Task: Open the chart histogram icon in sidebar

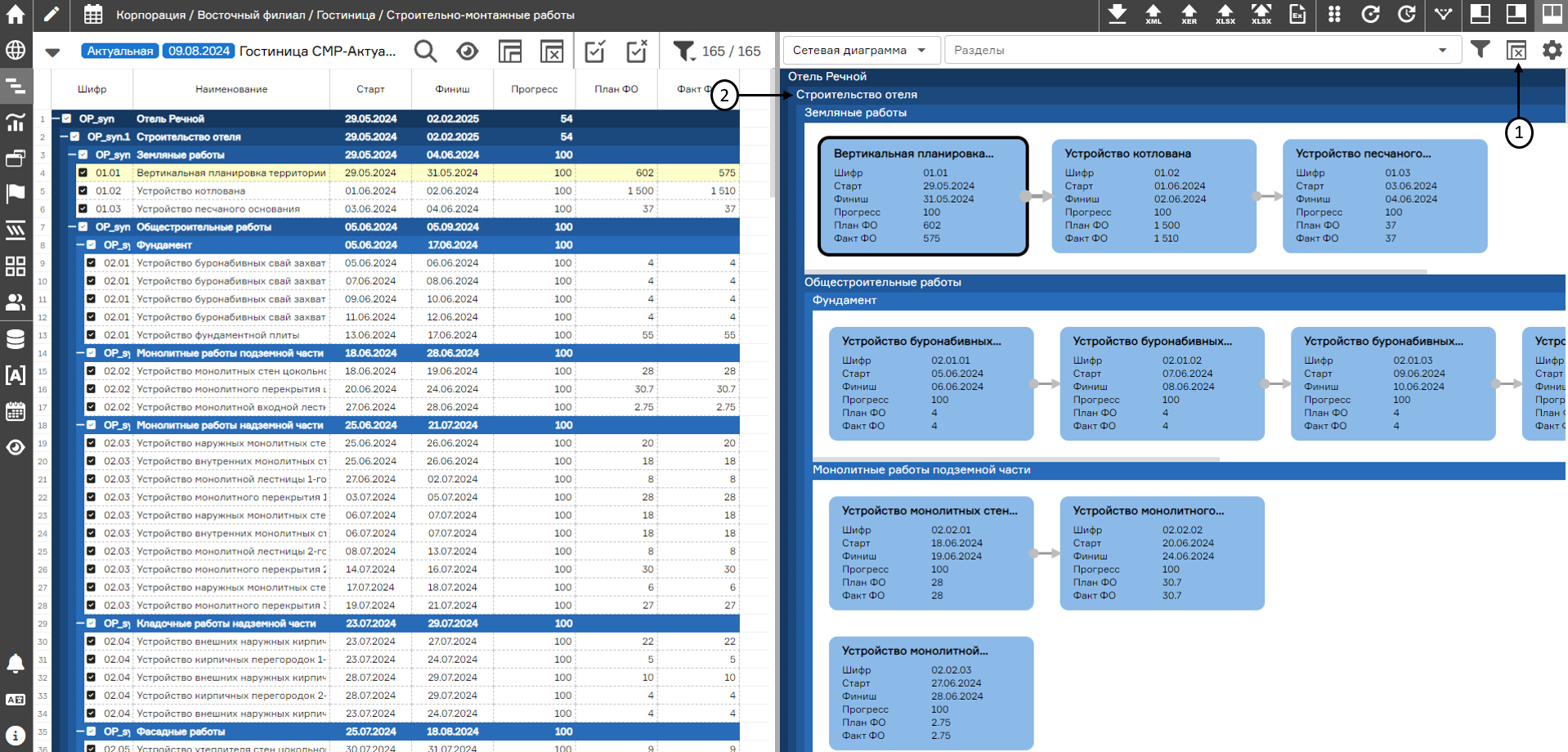Action: click(x=16, y=122)
